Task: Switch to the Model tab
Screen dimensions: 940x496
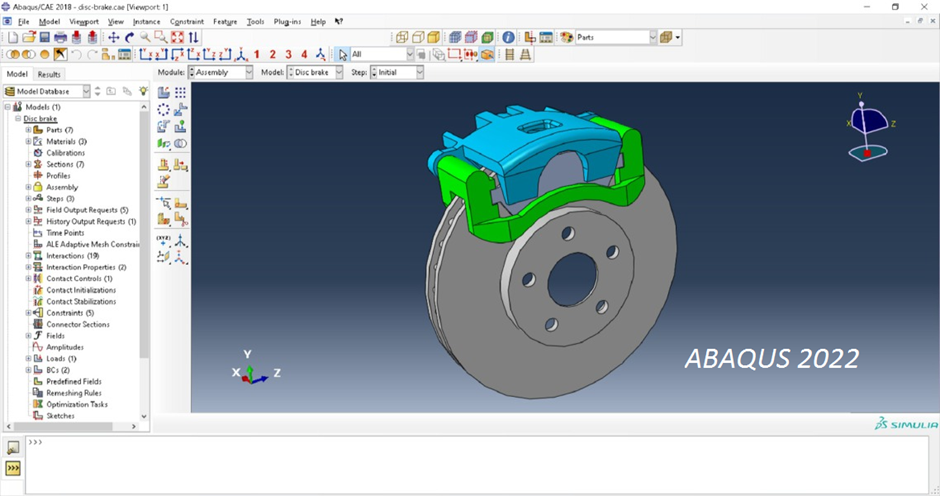Action: coord(17,74)
